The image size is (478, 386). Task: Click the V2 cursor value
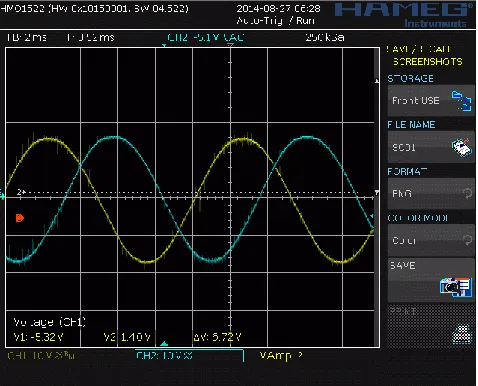tap(127, 337)
